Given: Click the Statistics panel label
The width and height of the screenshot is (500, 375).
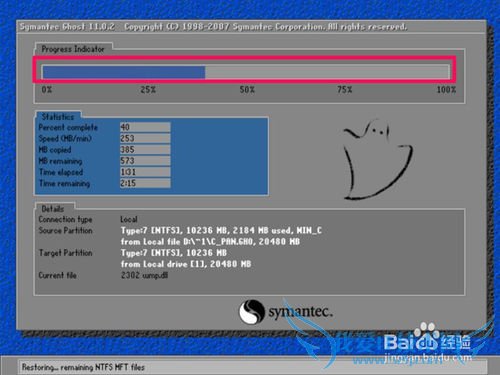Looking at the screenshot, I should coord(58,117).
